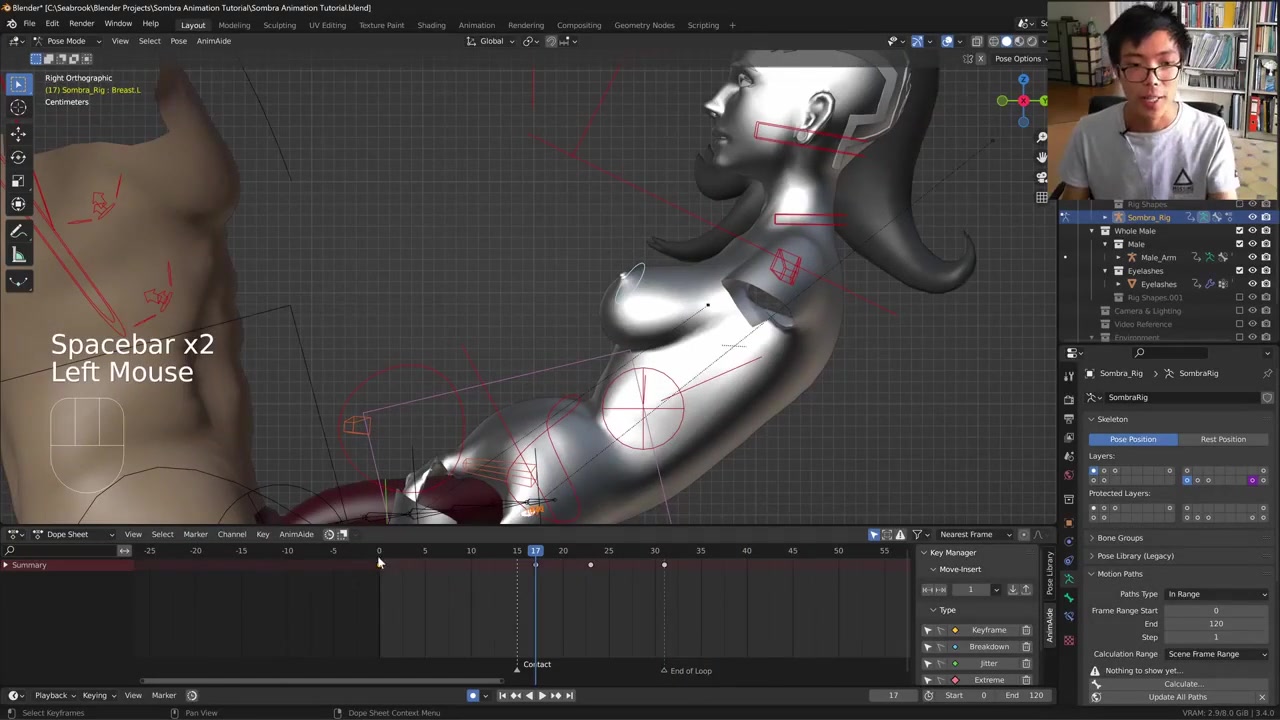Select the Rotate tool
Screen dimensions: 1280x720
point(18,157)
